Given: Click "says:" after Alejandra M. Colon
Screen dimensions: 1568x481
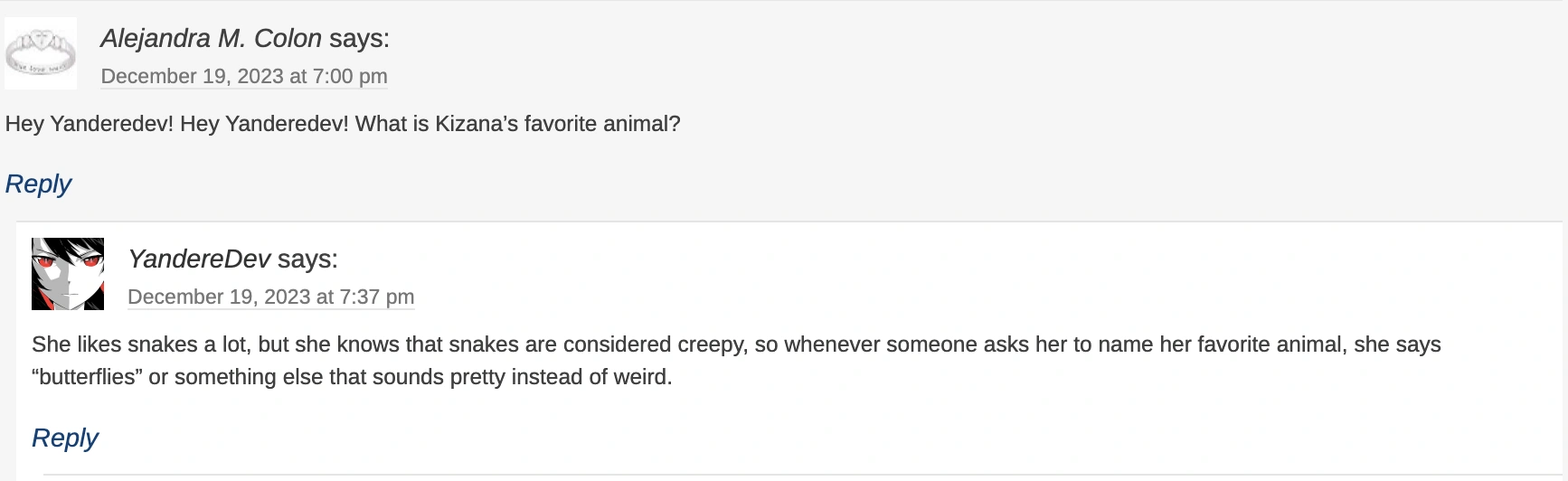Looking at the screenshot, I should [359, 39].
